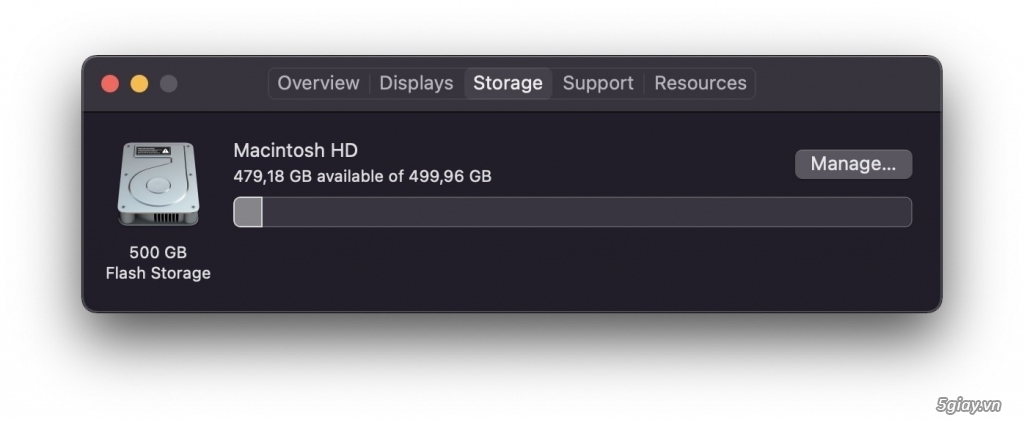Click the 5giay.vn watermark logo
The height and width of the screenshot is (421, 1024).
(968, 405)
